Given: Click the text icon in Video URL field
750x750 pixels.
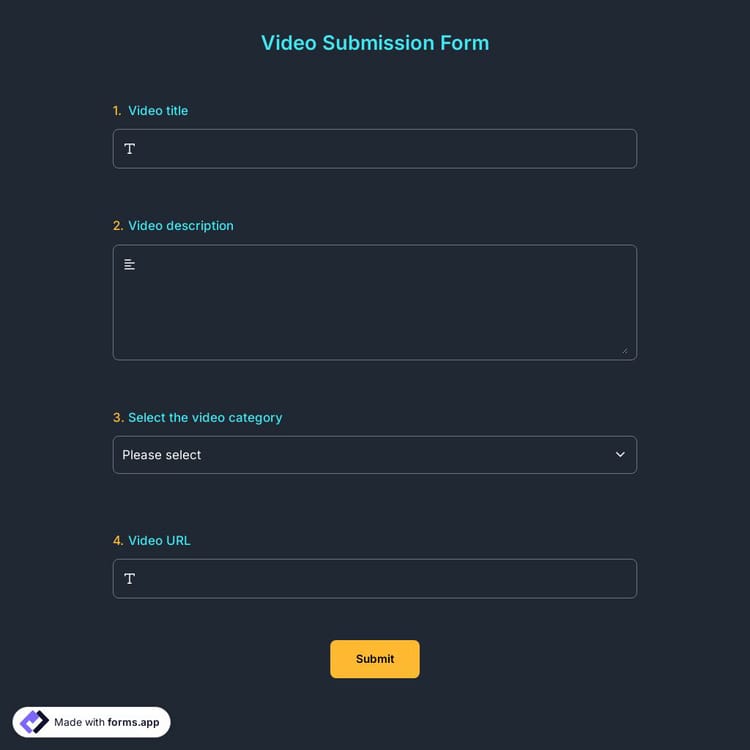Looking at the screenshot, I should [x=129, y=579].
